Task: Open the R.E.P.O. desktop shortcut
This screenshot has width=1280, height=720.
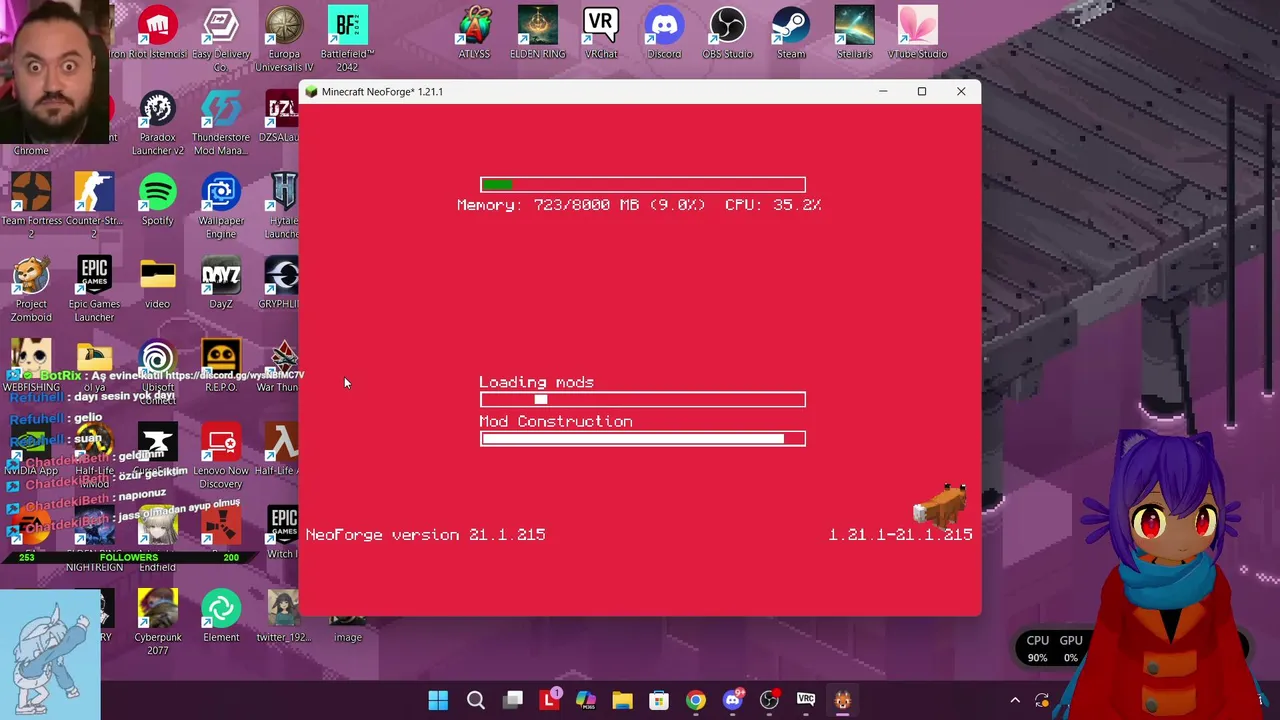Action: pyautogui.click(x=221, y=365)
